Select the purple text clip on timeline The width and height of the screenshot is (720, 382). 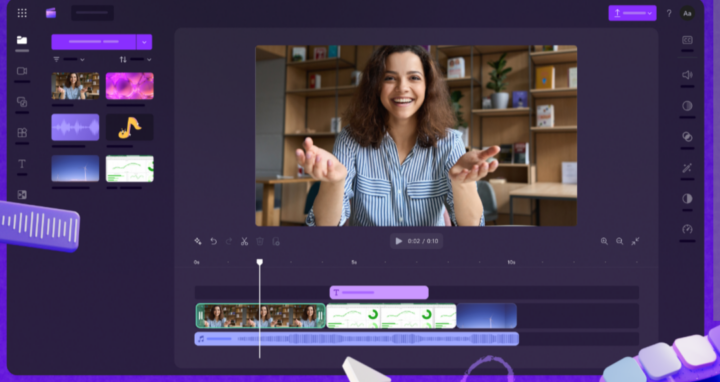(379, 292)
